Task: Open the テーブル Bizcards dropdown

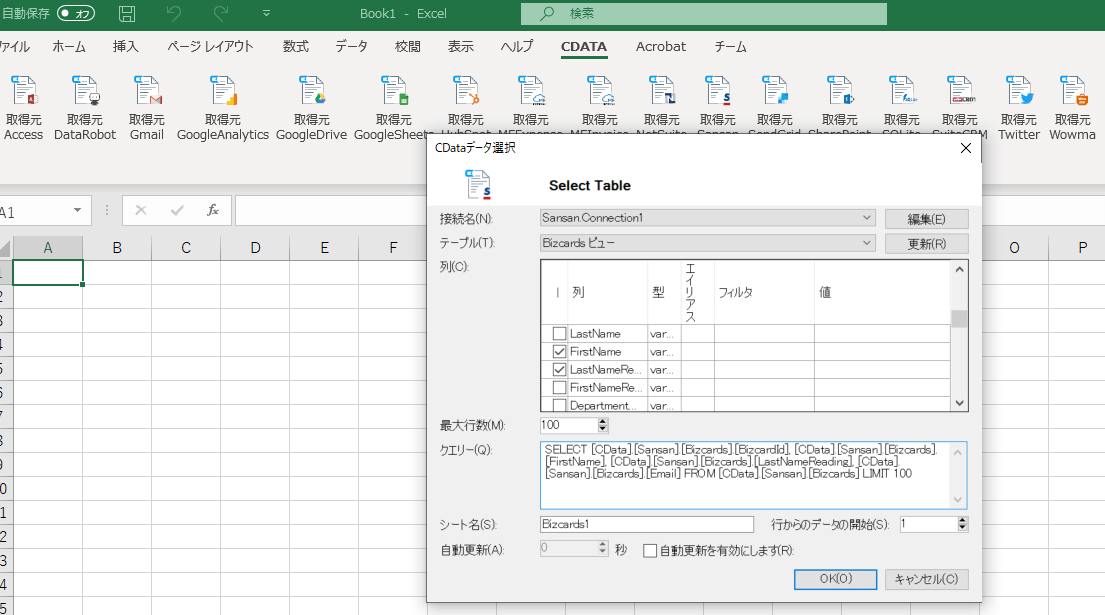Action: [x=866, y=243]
